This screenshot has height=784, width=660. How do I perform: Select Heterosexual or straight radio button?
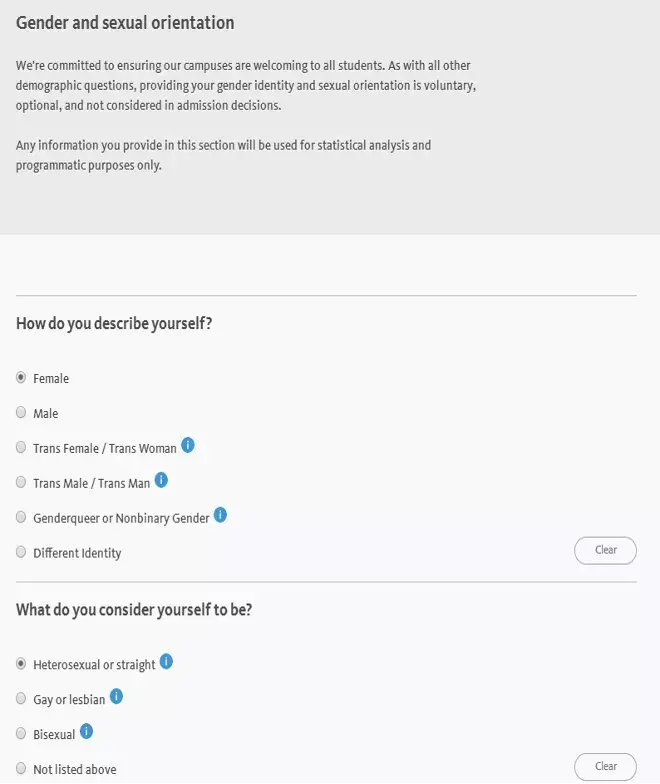click(x=21, y=664)
